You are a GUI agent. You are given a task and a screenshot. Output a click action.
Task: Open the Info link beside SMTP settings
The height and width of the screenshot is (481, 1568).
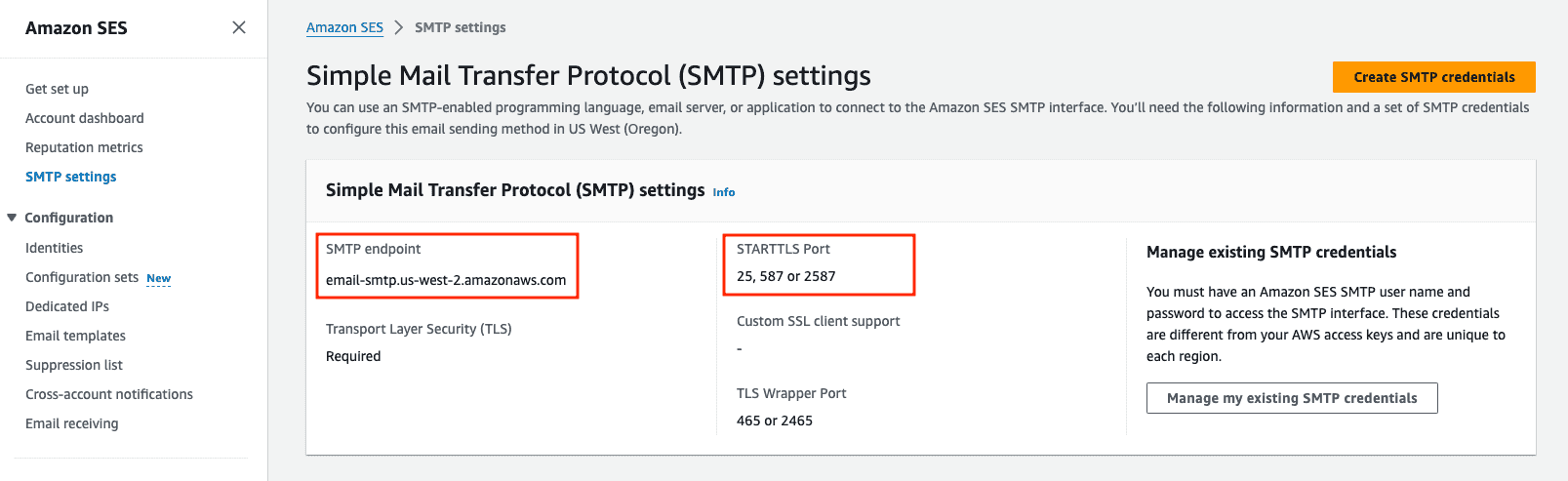pos(724,192)
